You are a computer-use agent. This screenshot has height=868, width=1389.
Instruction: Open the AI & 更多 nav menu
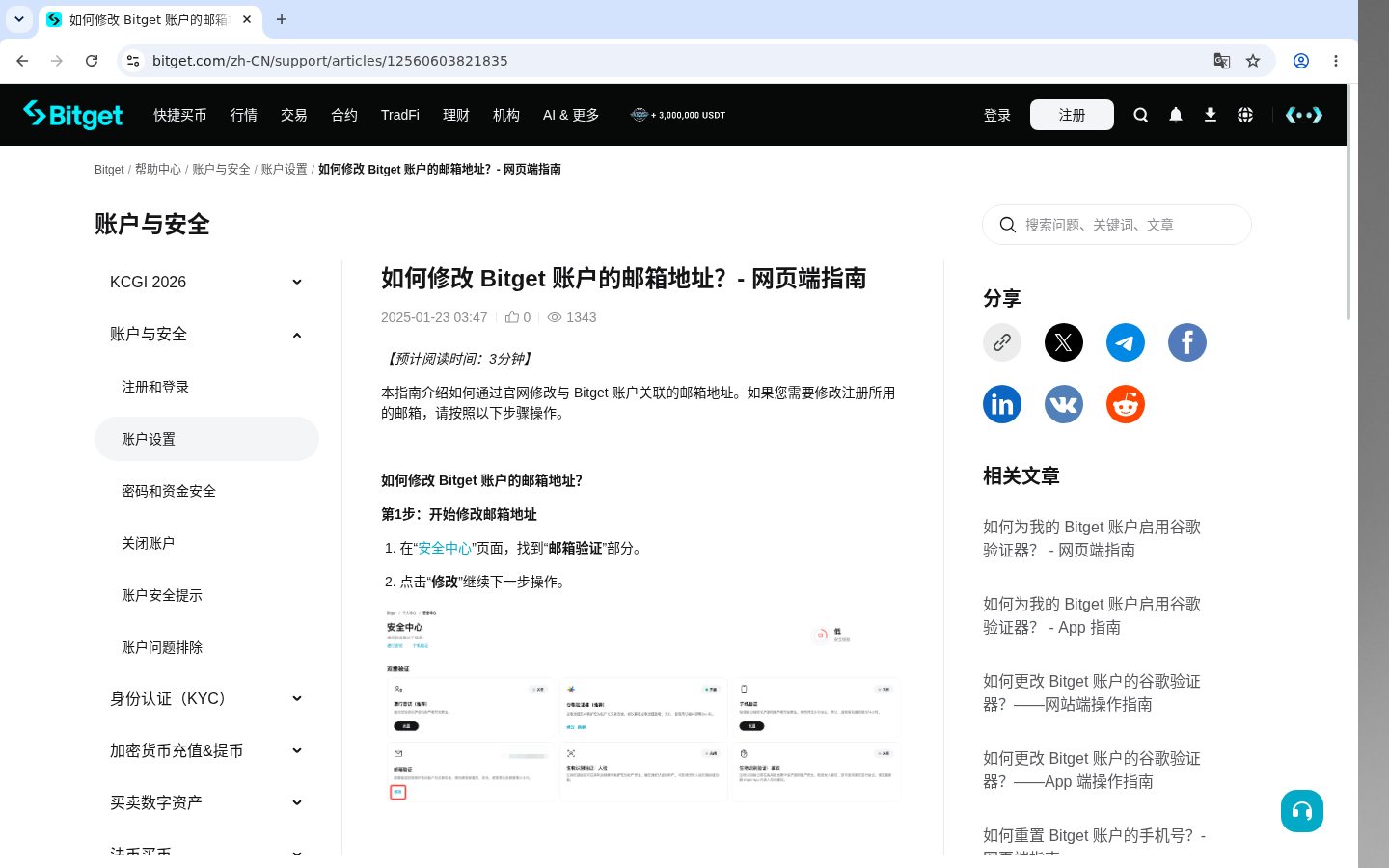coord(571,115)
